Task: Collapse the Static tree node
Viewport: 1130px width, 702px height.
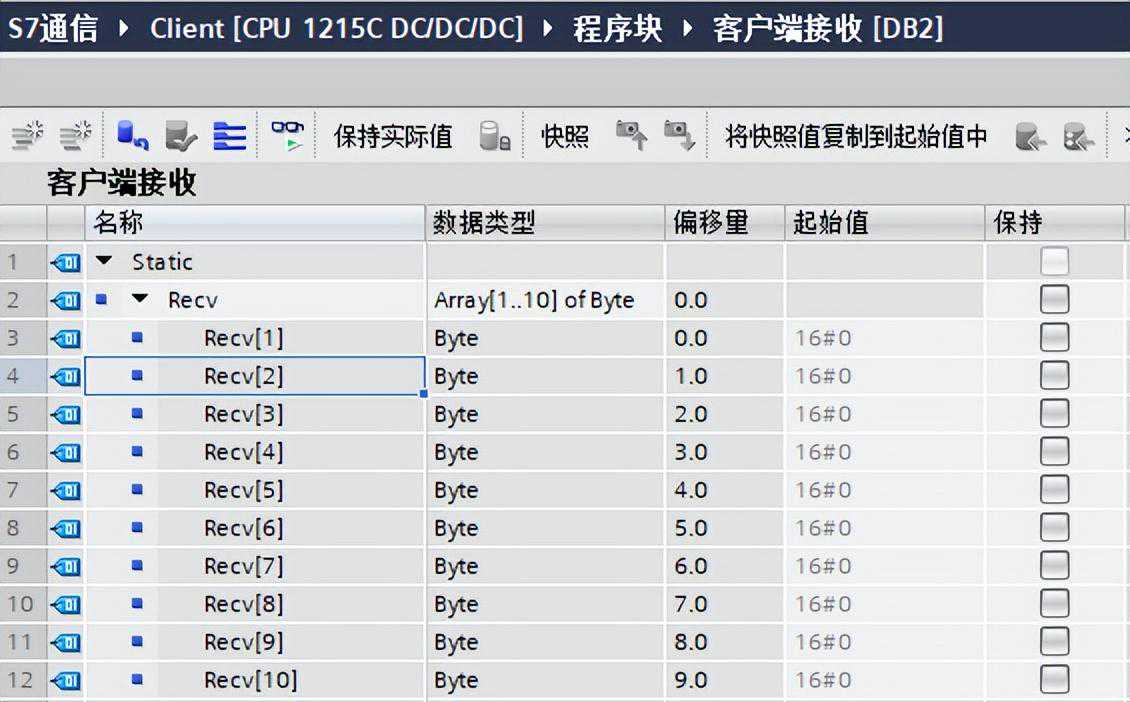Action: [104, 262]
